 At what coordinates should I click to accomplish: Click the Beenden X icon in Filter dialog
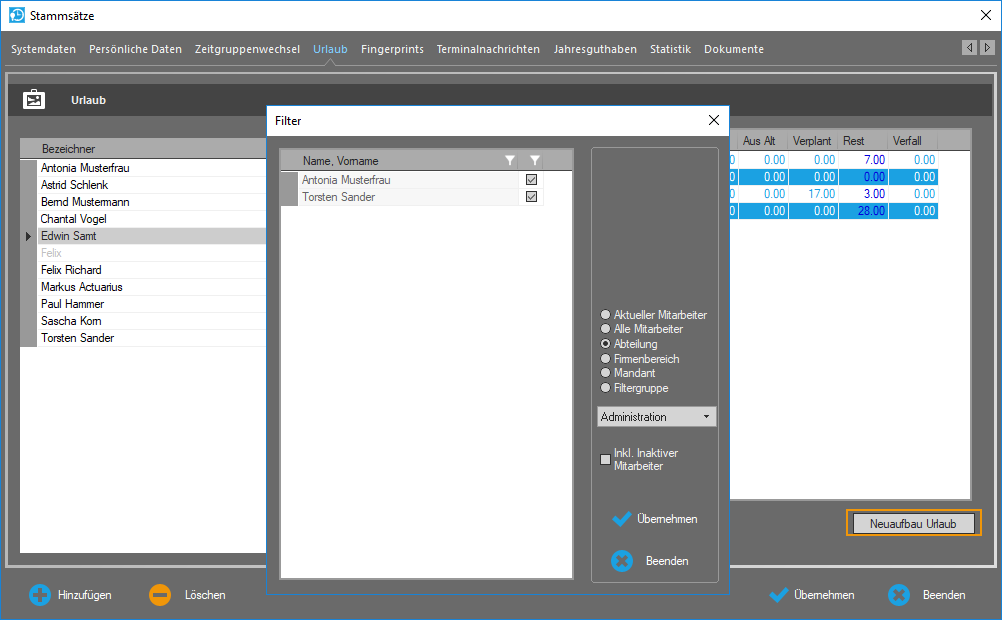[622, 561]
